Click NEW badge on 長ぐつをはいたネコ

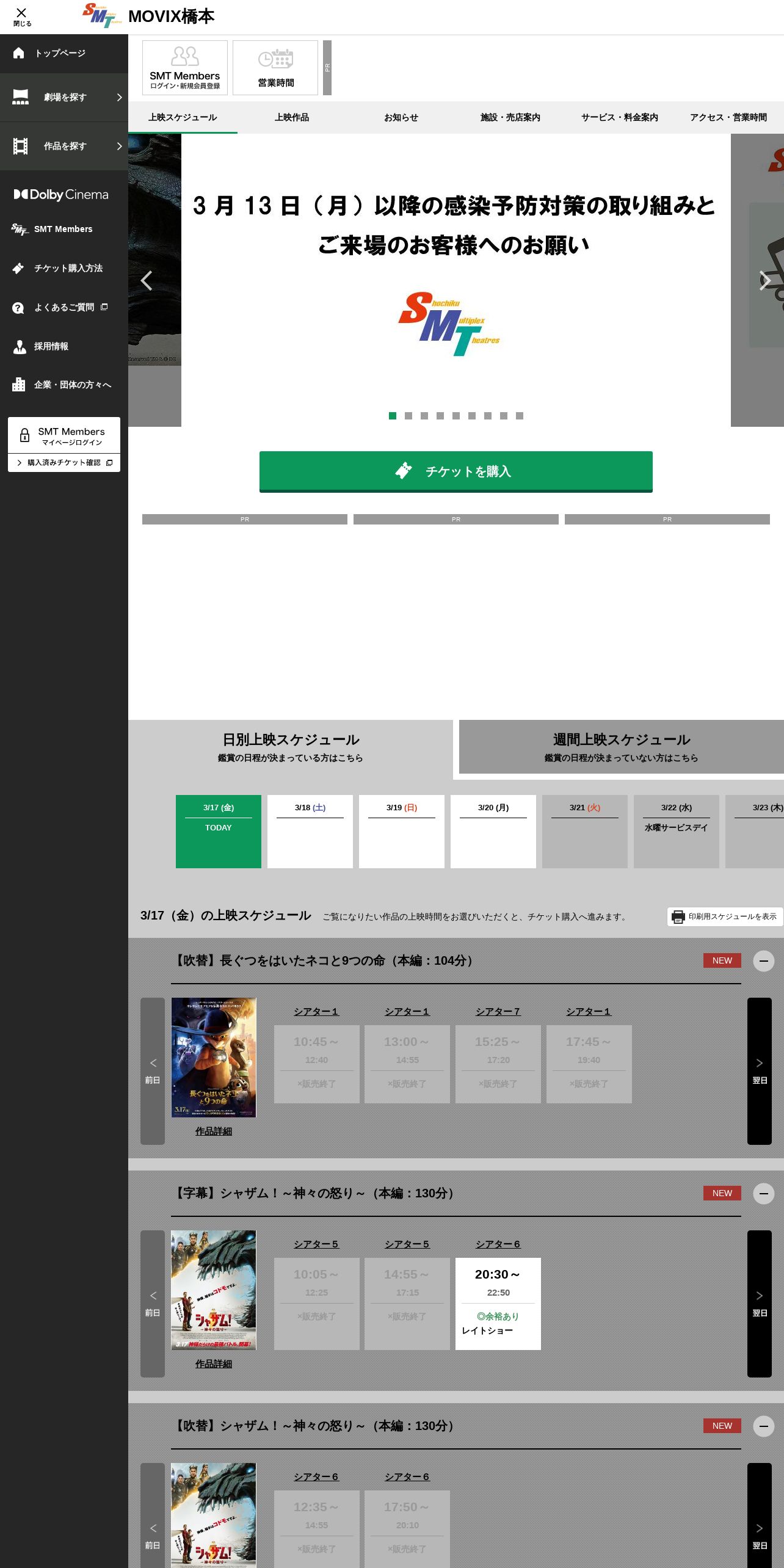click(x=722, y=960)
